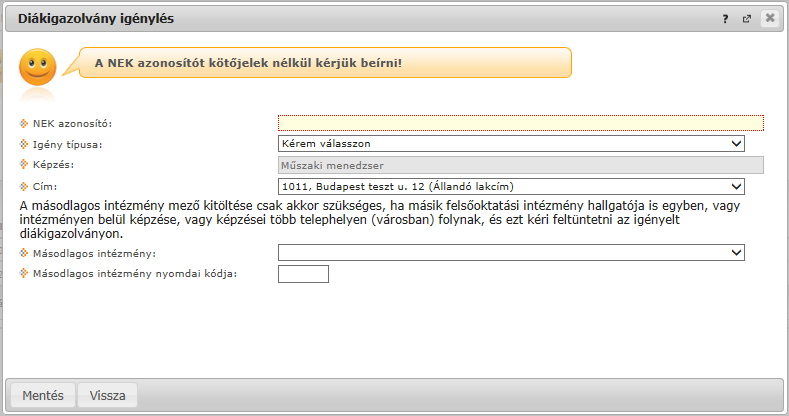The image size is (789, 416).
Task: Click the NEK azonosító hint message bubble
Action: (x=325, y=63)
